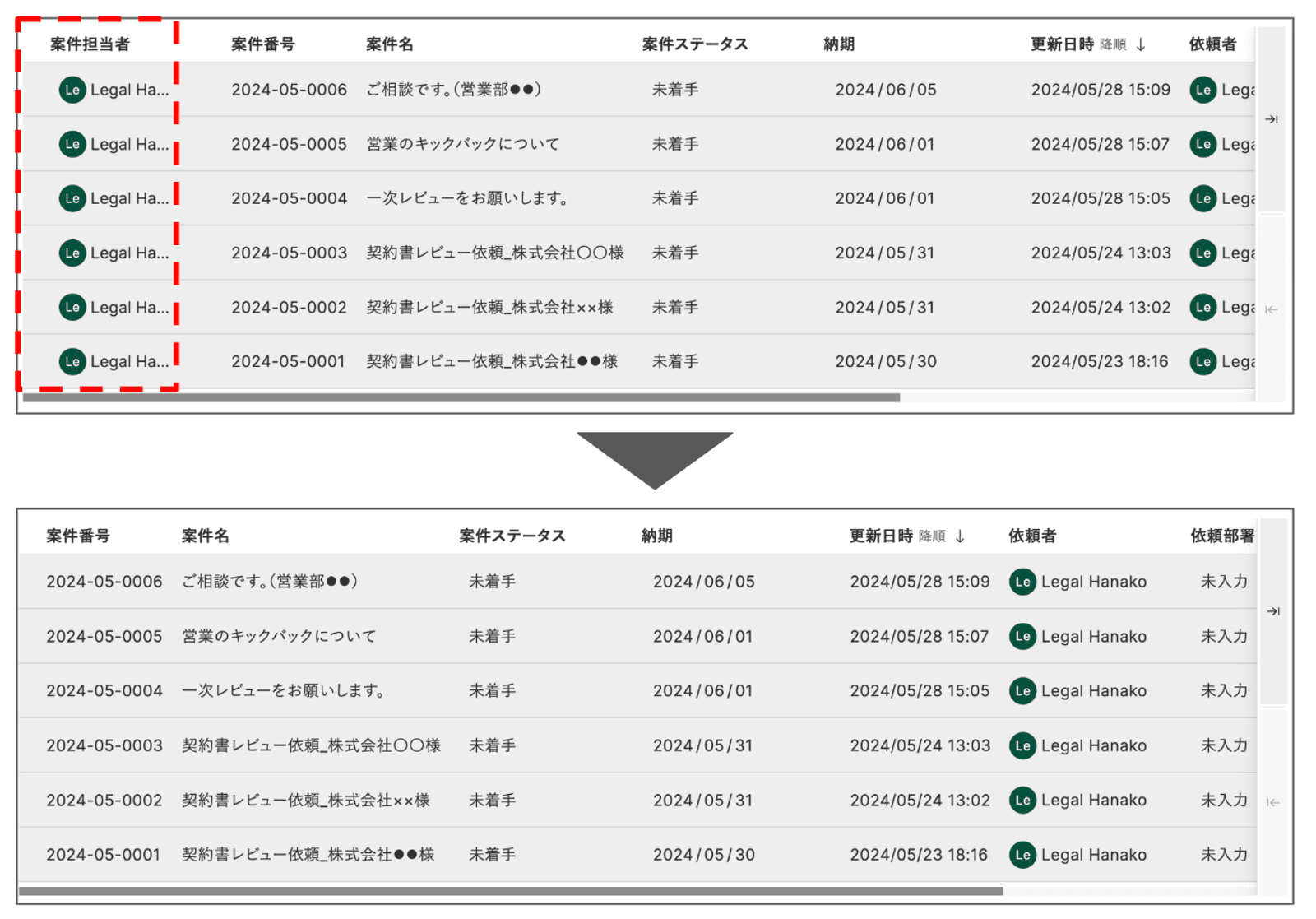The width and height of the screenshot is (1316, 919).
Task: Sort by 案件番号 header in the upper table
Action: click(x=262, y=44)
